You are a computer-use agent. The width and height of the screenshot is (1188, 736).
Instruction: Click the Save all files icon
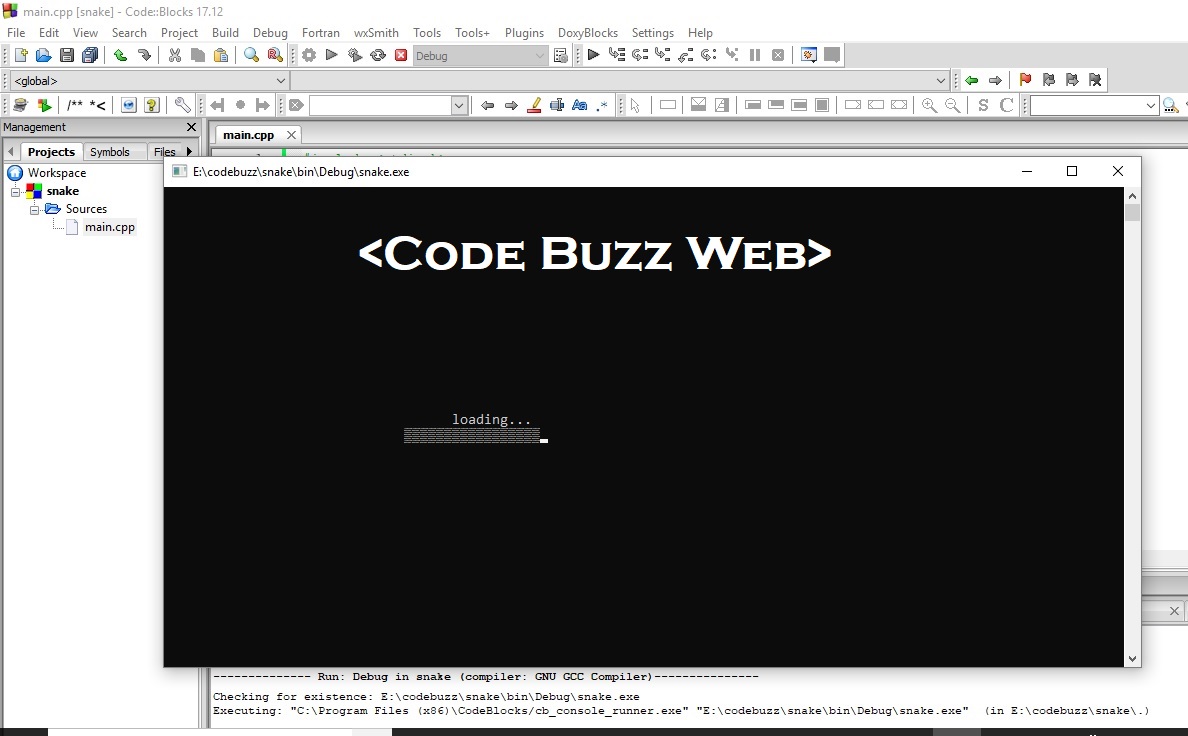pos(90,55)
